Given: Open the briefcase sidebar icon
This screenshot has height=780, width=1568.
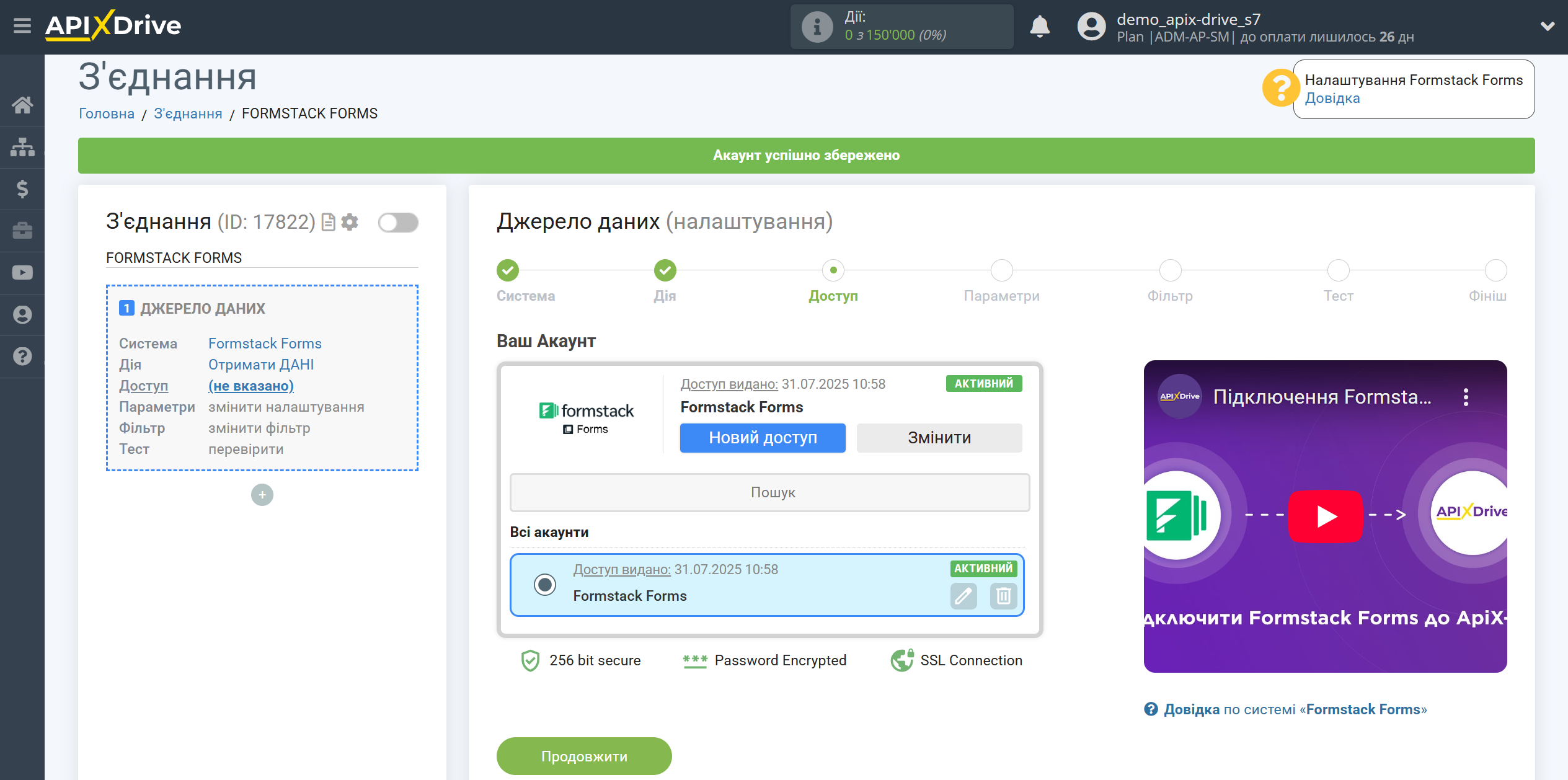Looking at the screenshot, I should pyautogui.click(x=22, y=231).
